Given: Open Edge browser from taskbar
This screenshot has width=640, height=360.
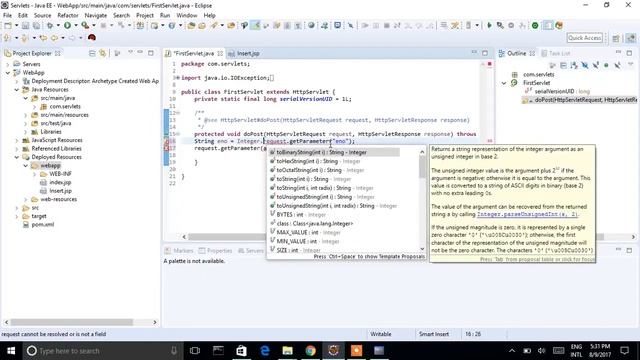Looking at the screenshot, I should click(264, 351).
